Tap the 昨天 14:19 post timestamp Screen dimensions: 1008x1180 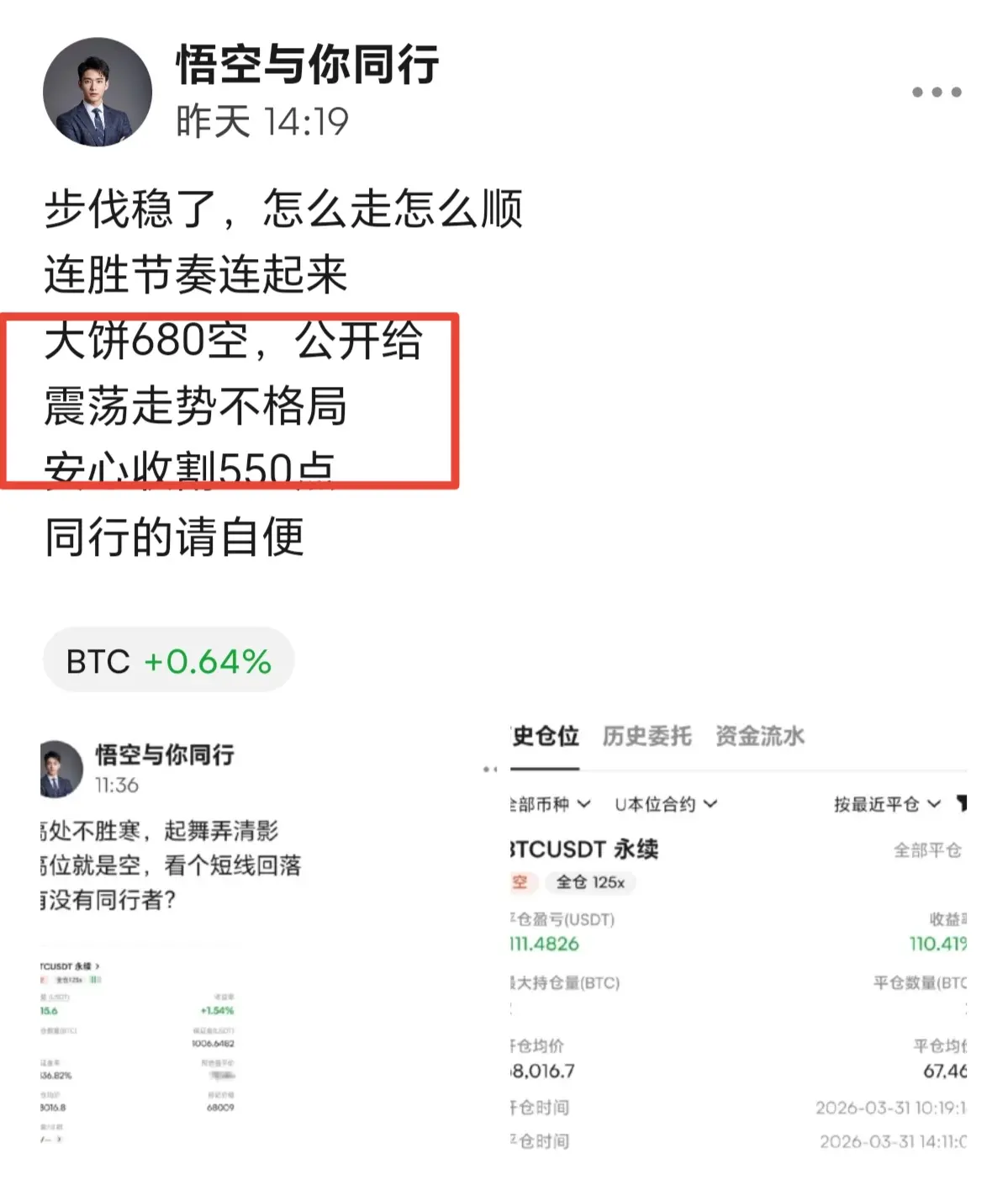click(262, 122)
